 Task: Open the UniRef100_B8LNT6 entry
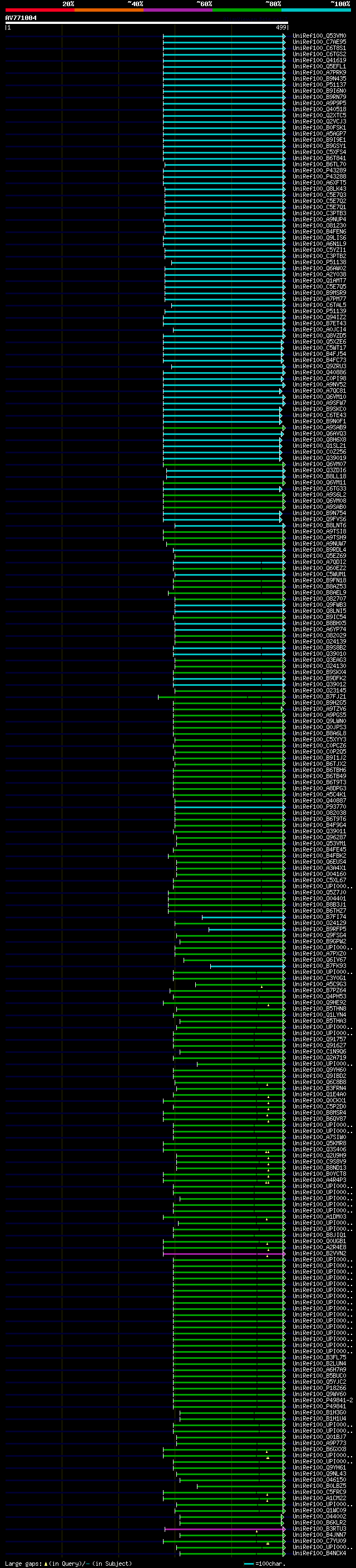click(319, 525)
